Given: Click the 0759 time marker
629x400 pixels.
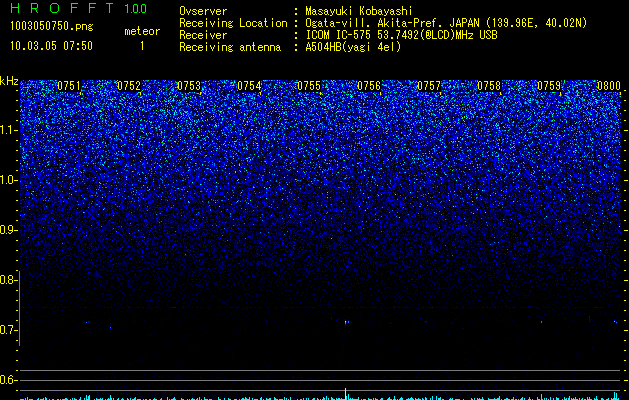Looking at the screenshot, I should (x=549, y=86).
